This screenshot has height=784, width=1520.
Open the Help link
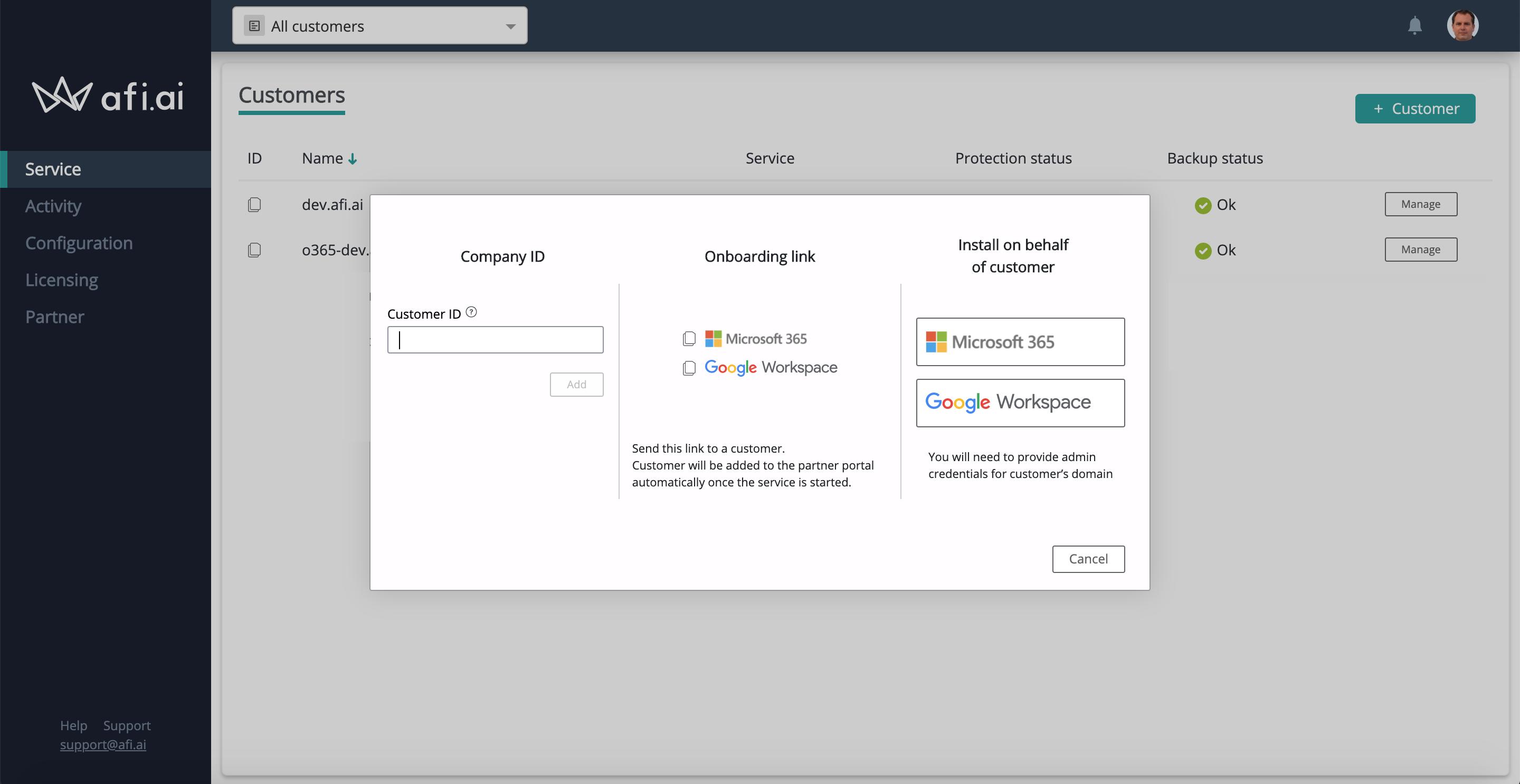point(74,725)
